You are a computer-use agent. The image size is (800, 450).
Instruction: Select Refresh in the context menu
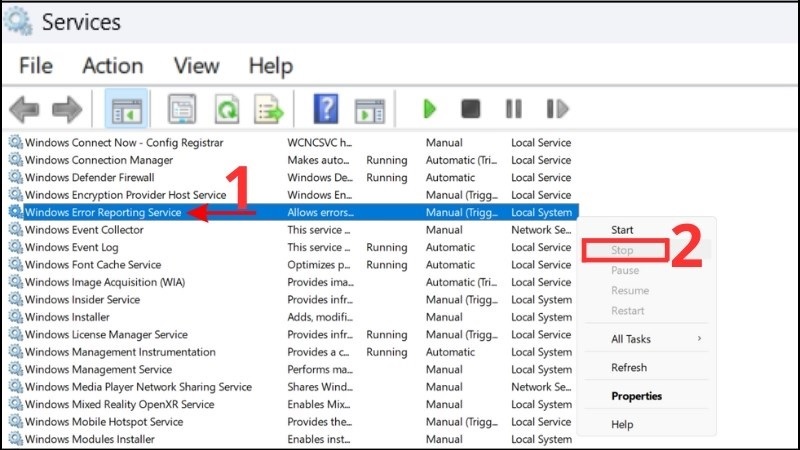[x=629, y=368]
